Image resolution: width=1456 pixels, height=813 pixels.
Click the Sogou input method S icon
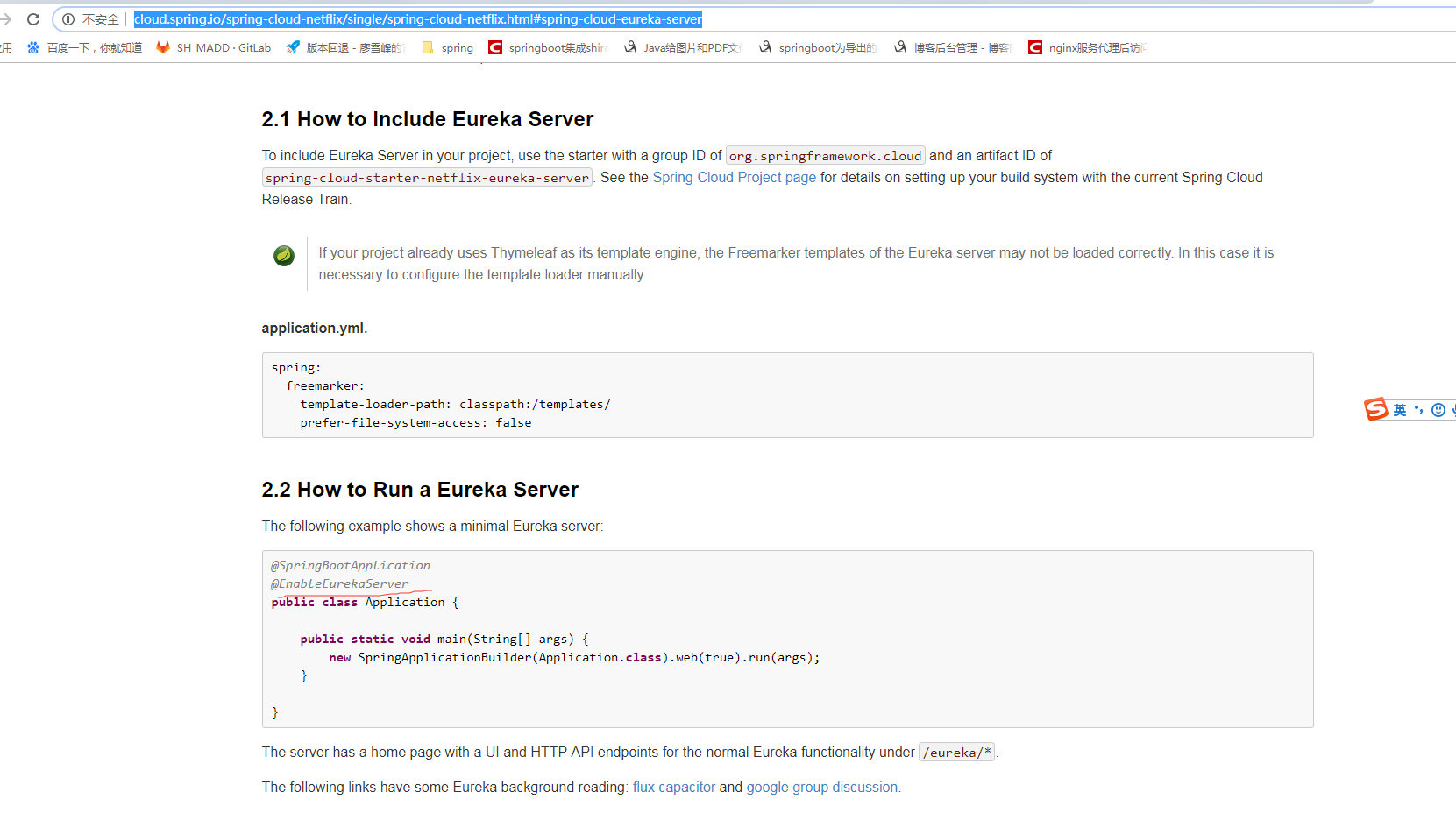click(1375, 409)
